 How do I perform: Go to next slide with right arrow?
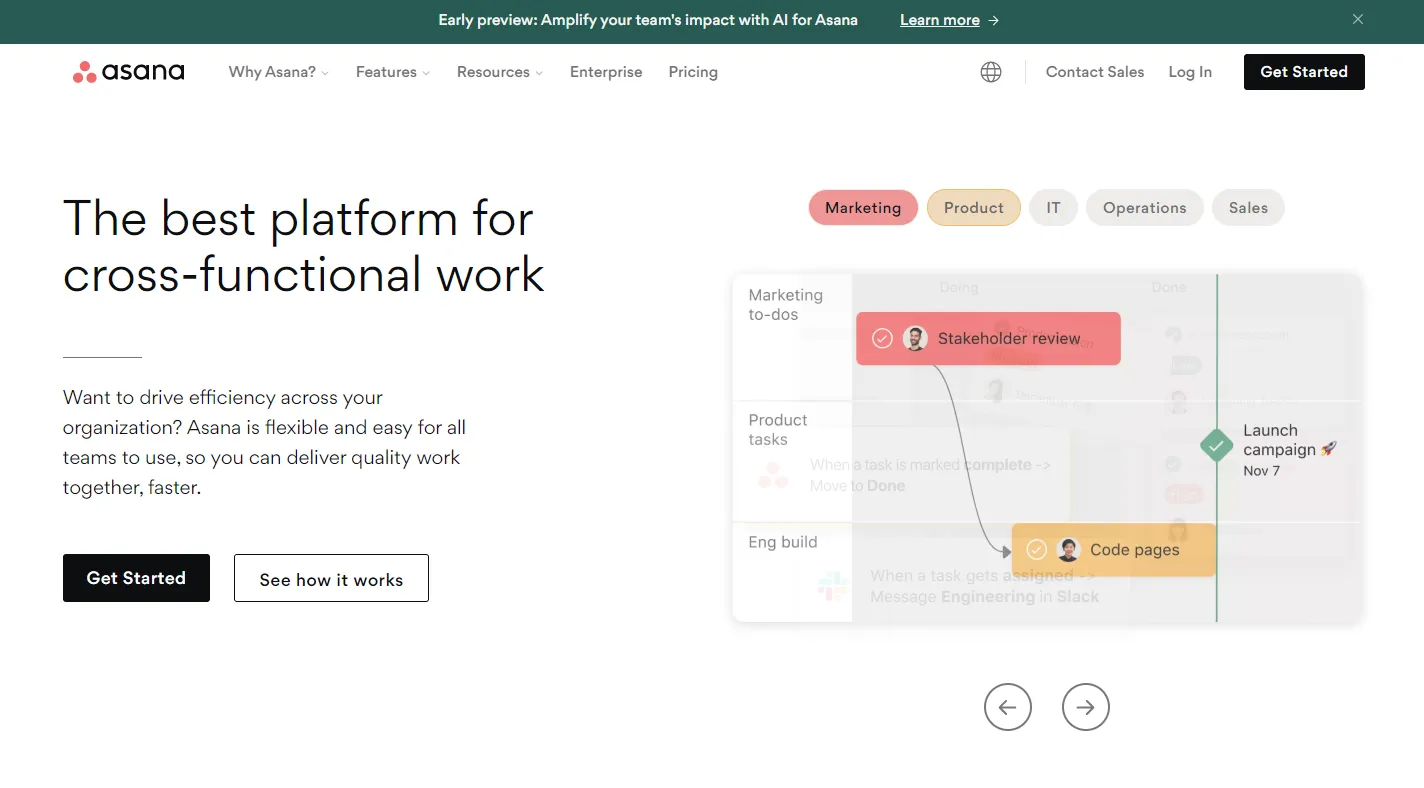[x=1085, y=707]
